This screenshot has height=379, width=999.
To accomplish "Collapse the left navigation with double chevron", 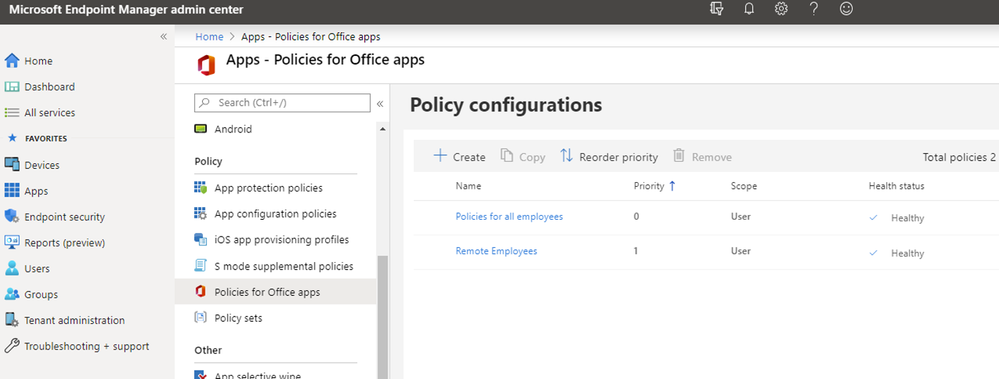I will pyautogui.click(x=164, y=36).
